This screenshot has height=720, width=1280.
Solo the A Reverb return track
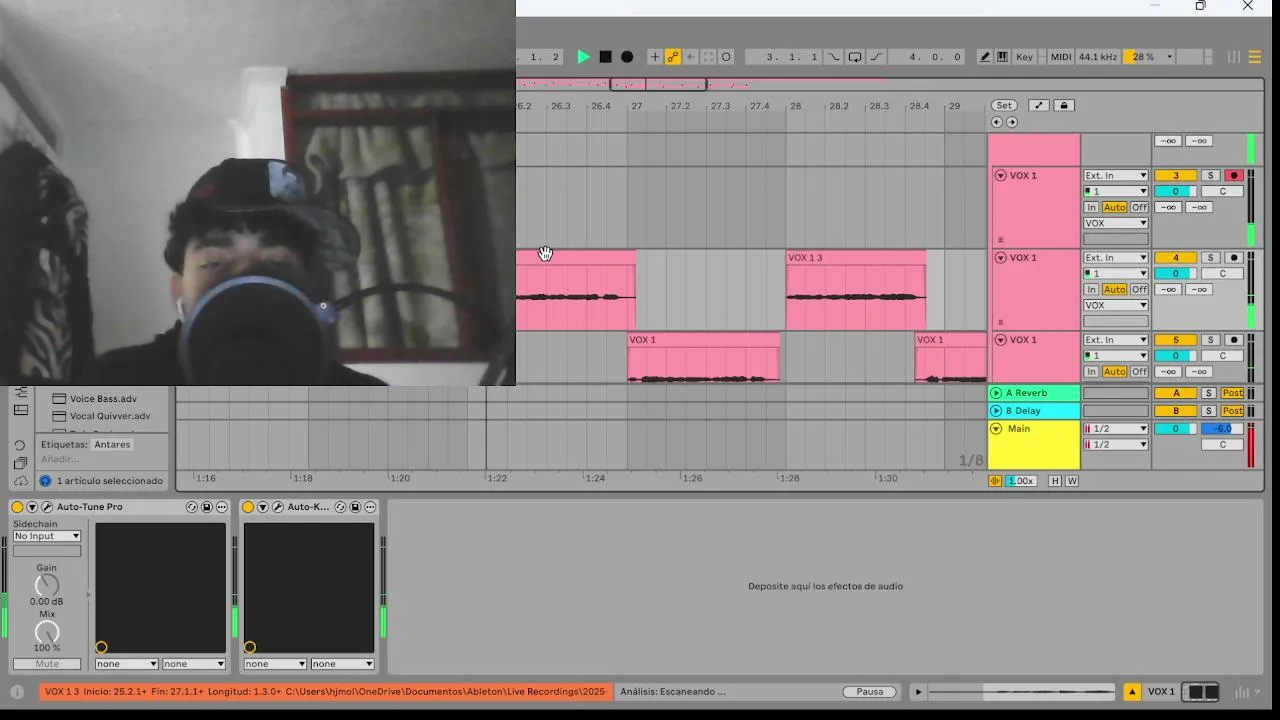[1208, 393]
